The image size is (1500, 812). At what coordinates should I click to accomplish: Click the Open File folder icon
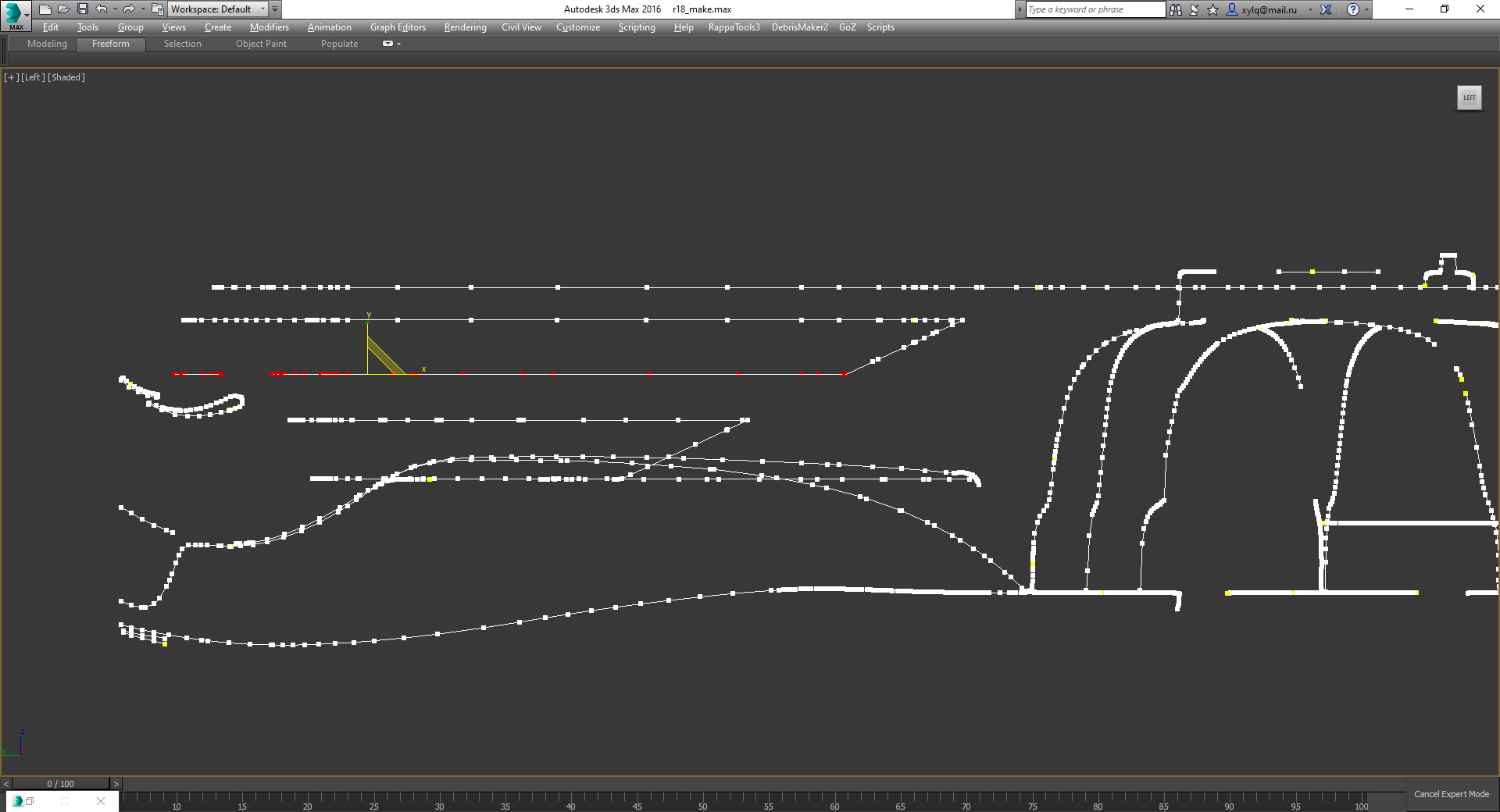point(64,9)
